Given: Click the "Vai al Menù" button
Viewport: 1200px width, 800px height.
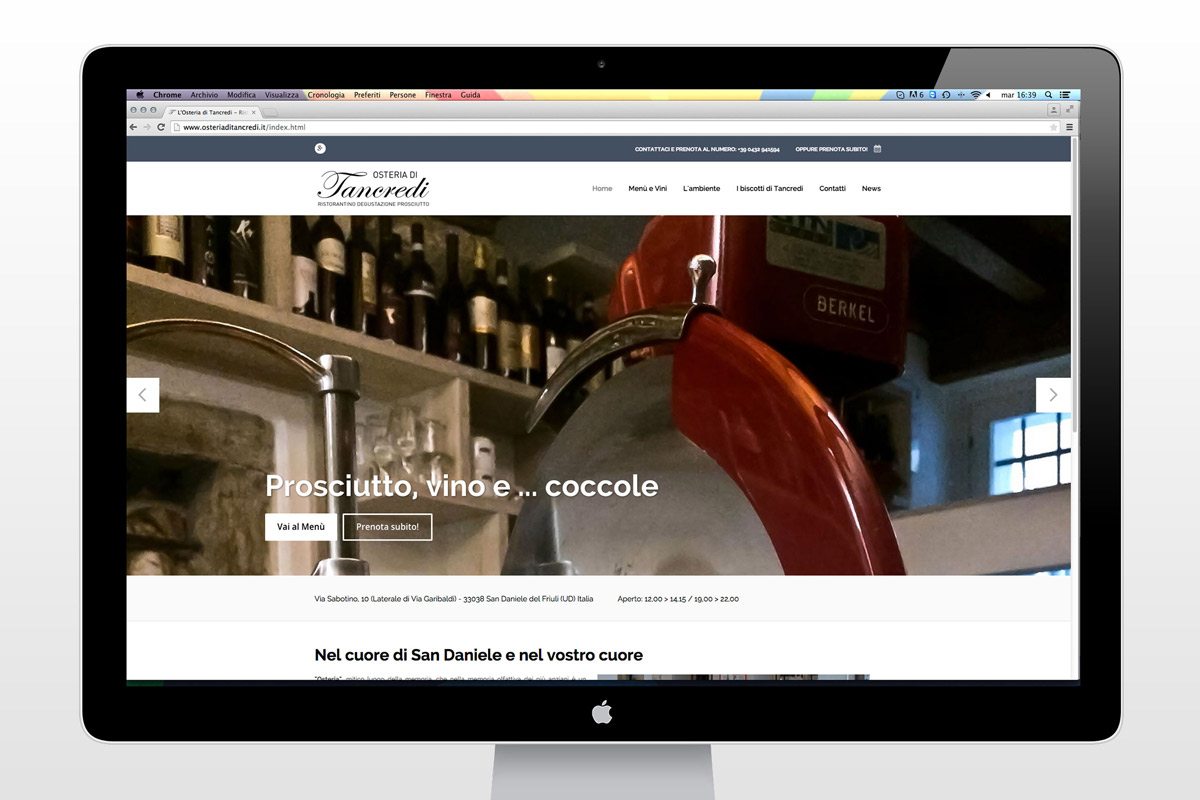Looking at the screenshot, I should tap(300, 526).
